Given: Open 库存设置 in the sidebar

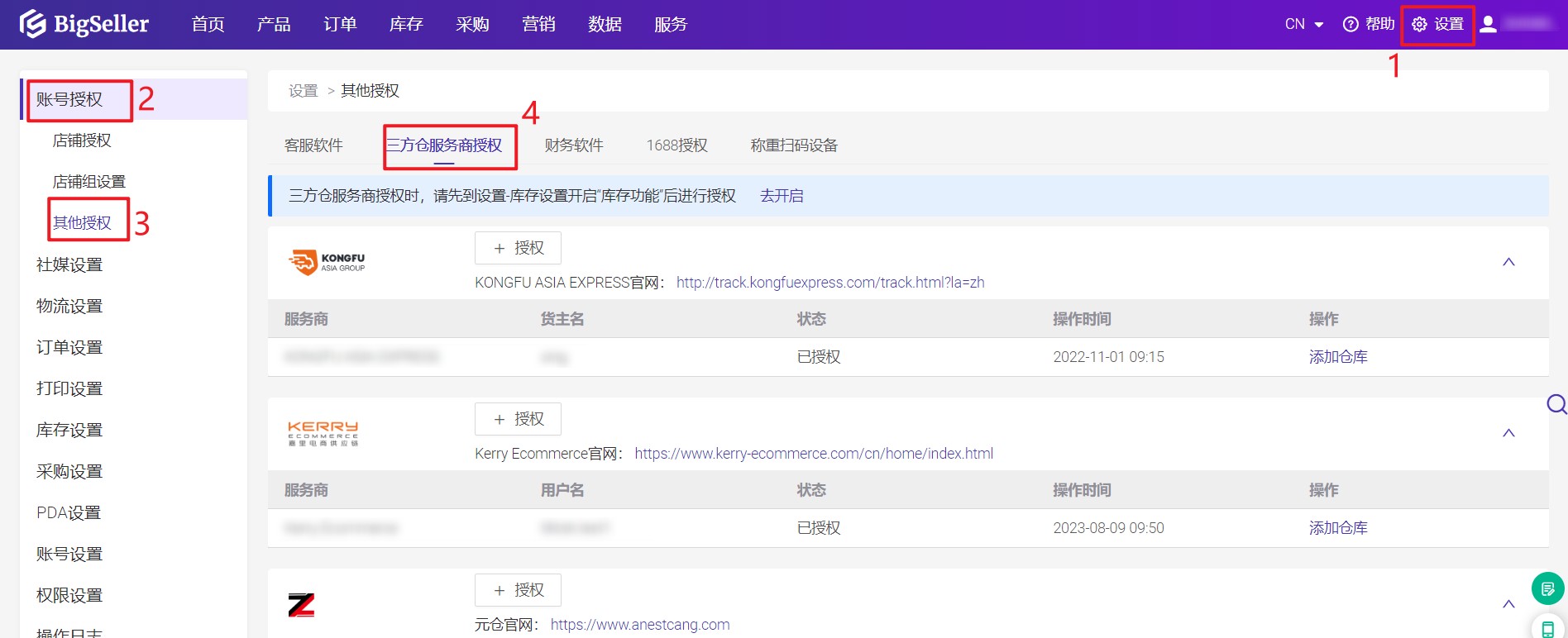Looking at the screenshot, I should click(69, 430).
